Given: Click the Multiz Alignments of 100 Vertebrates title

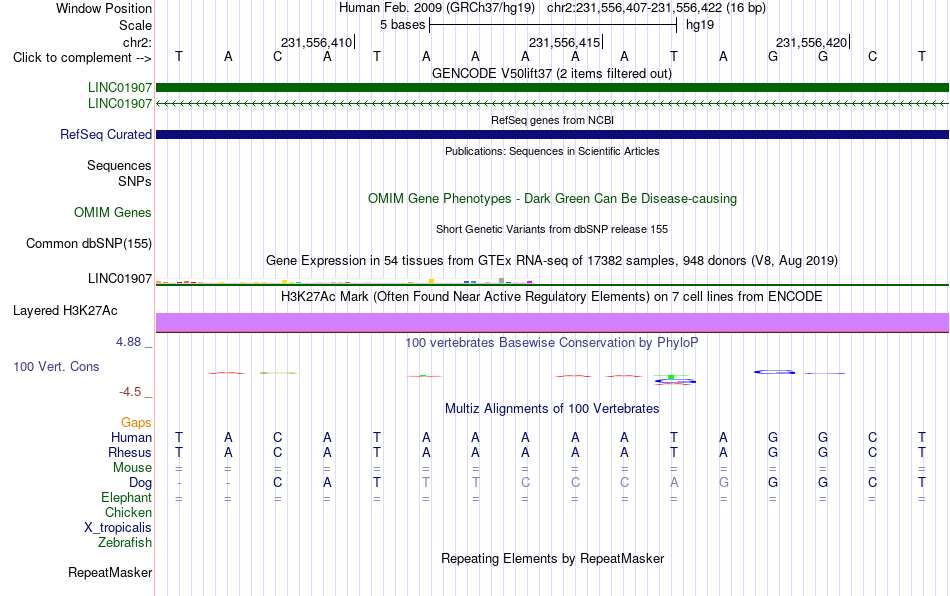Looking at the screenshot, I should (x=552, y=409).
